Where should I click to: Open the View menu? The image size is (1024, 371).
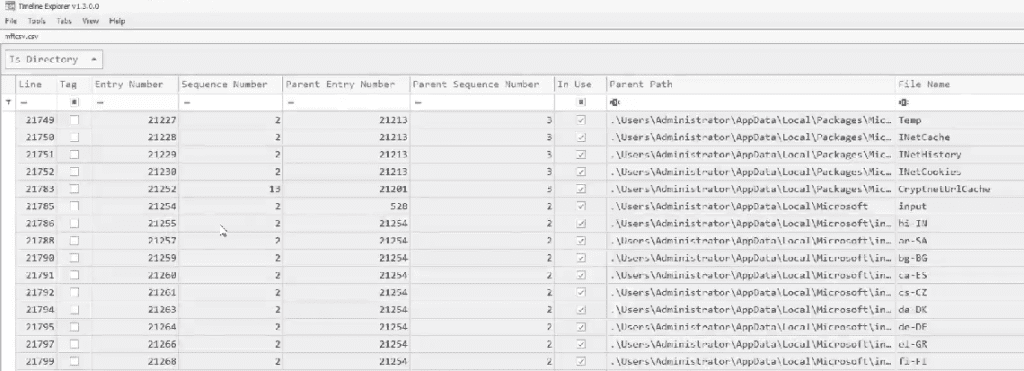point(91,21)
